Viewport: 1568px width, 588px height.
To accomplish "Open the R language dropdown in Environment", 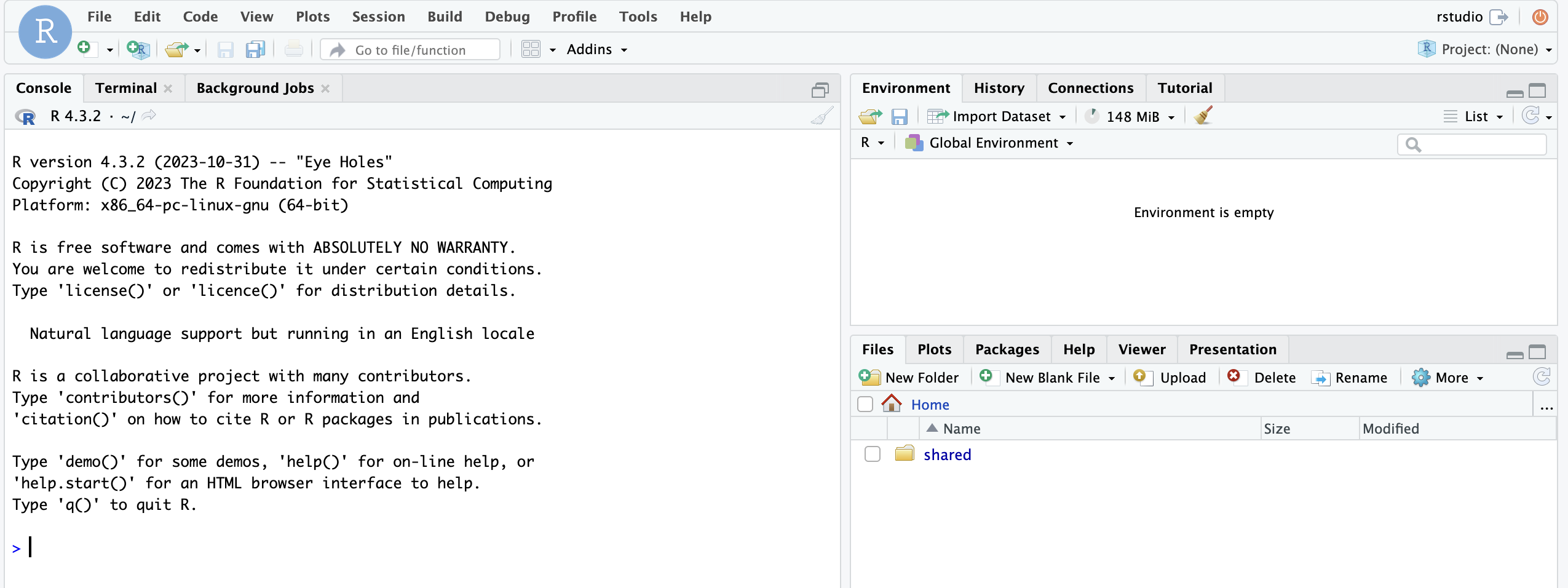I will pyautogui.click(x=872, y=143).
